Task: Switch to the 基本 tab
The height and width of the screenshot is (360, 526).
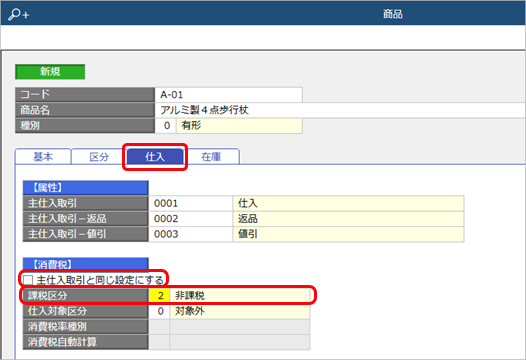Action: [43, 157]
